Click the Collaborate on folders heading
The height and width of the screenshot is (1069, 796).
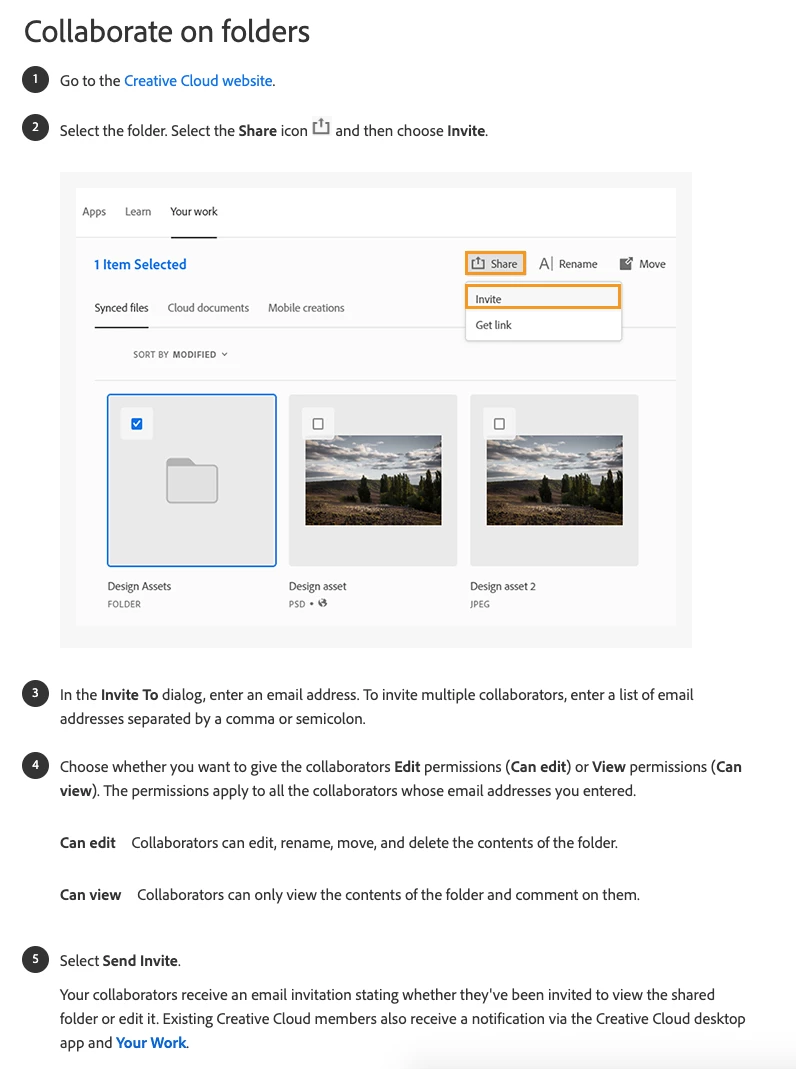[167, 31]
